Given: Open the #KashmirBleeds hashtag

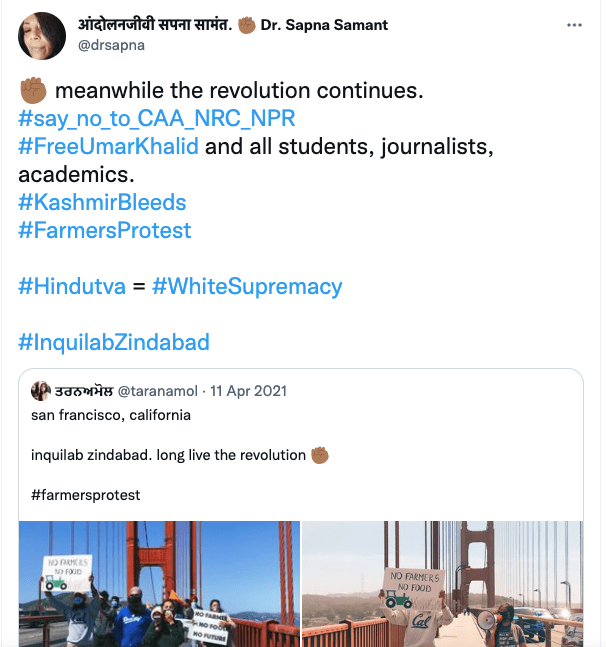Looking at the screenshot, I should click(x=102, y=203).
